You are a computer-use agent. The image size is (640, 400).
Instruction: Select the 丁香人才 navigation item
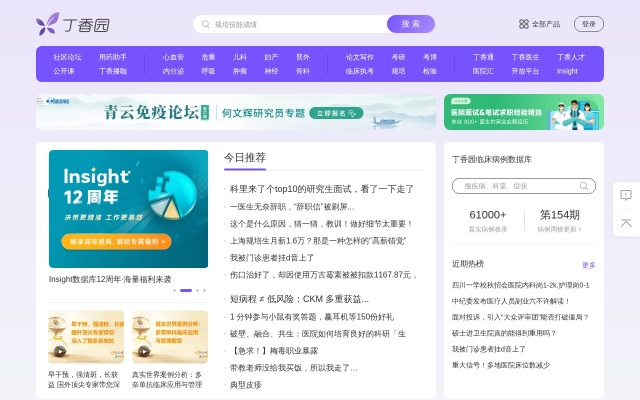pos(570,57)
